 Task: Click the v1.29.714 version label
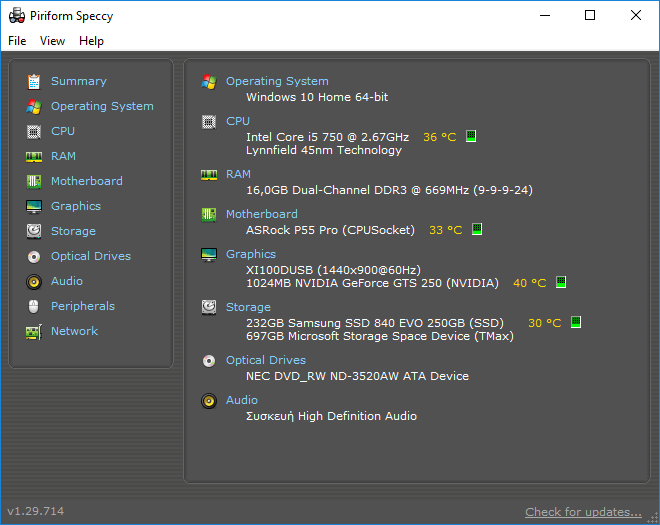[36, 511]
